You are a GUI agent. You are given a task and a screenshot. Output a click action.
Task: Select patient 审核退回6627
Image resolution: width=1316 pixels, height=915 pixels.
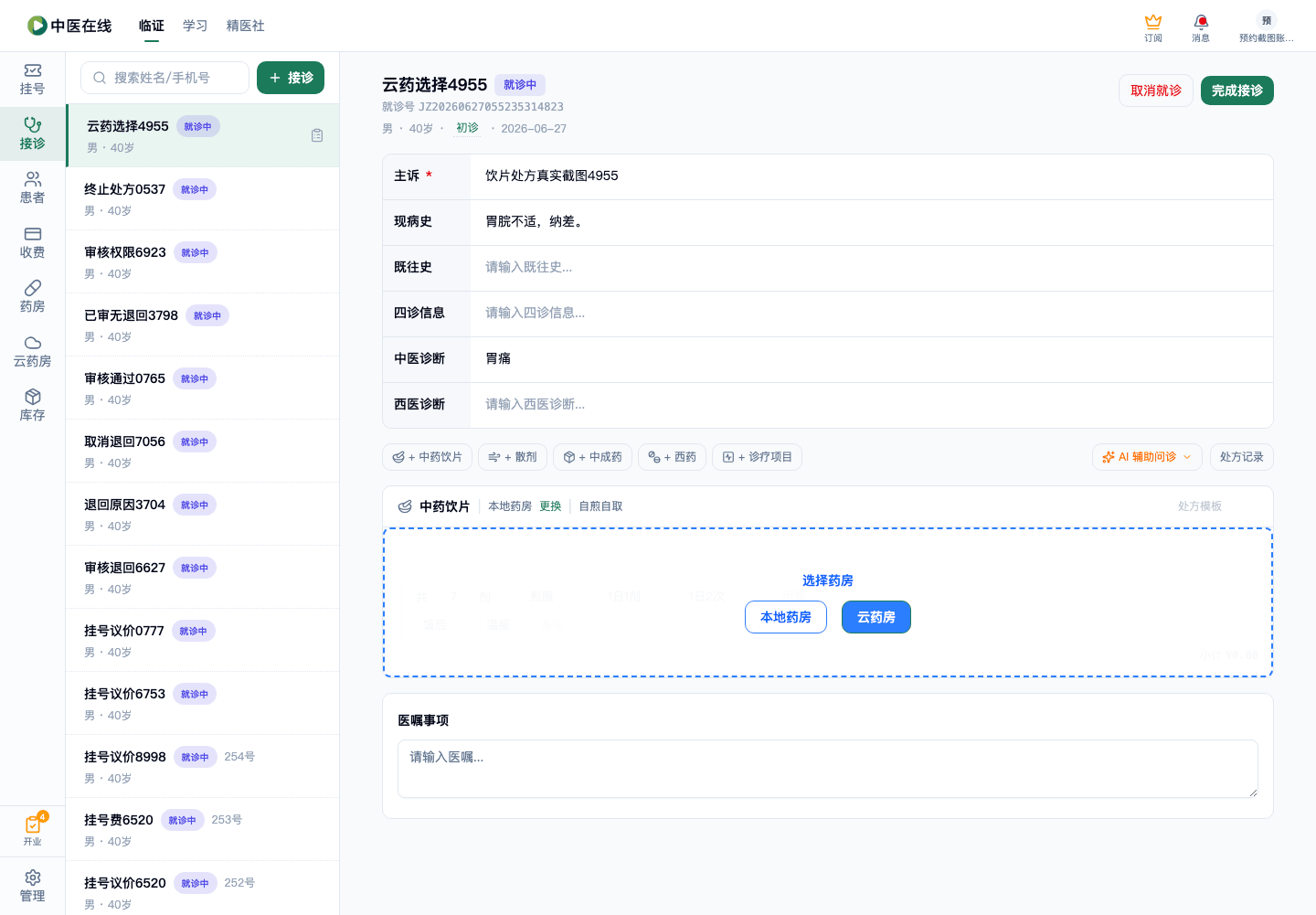[203, 577]
